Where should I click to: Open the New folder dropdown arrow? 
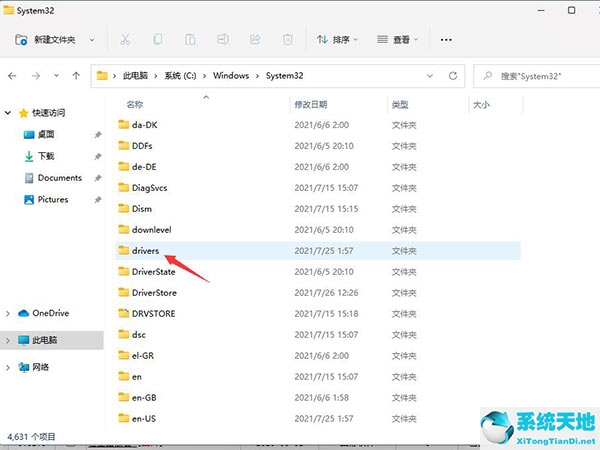point(92,40)
